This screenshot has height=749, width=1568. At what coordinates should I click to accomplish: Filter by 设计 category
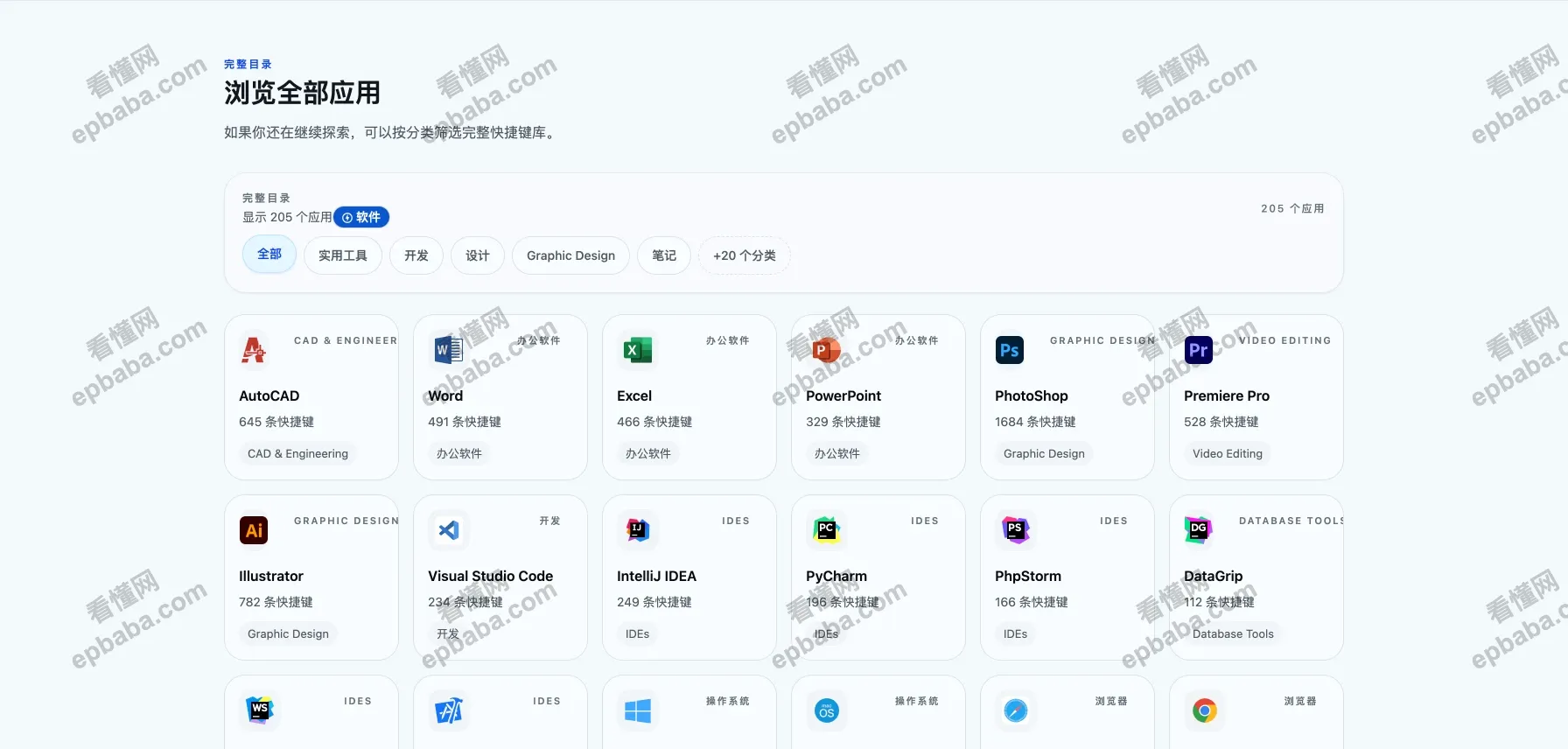[x=478, y=255]
